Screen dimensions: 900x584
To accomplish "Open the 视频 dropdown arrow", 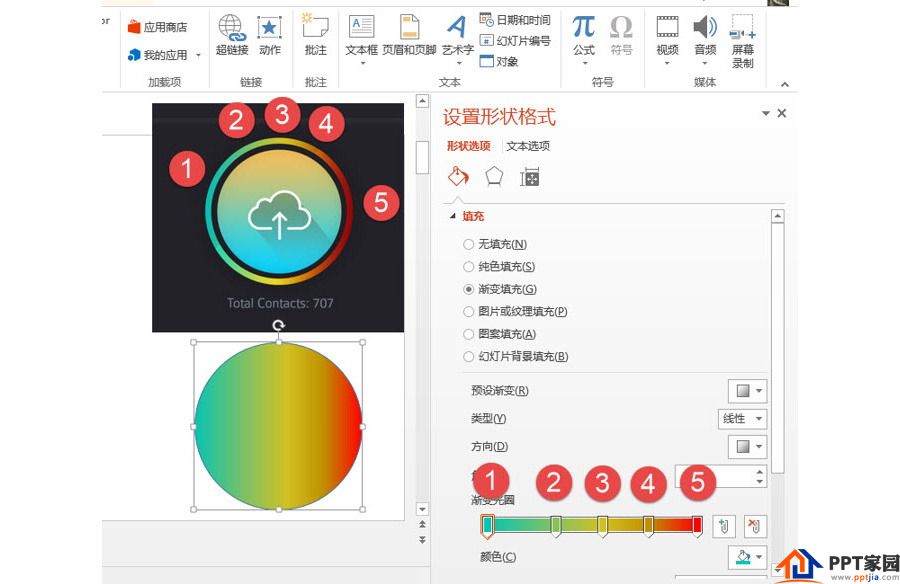I will point(667,63).
